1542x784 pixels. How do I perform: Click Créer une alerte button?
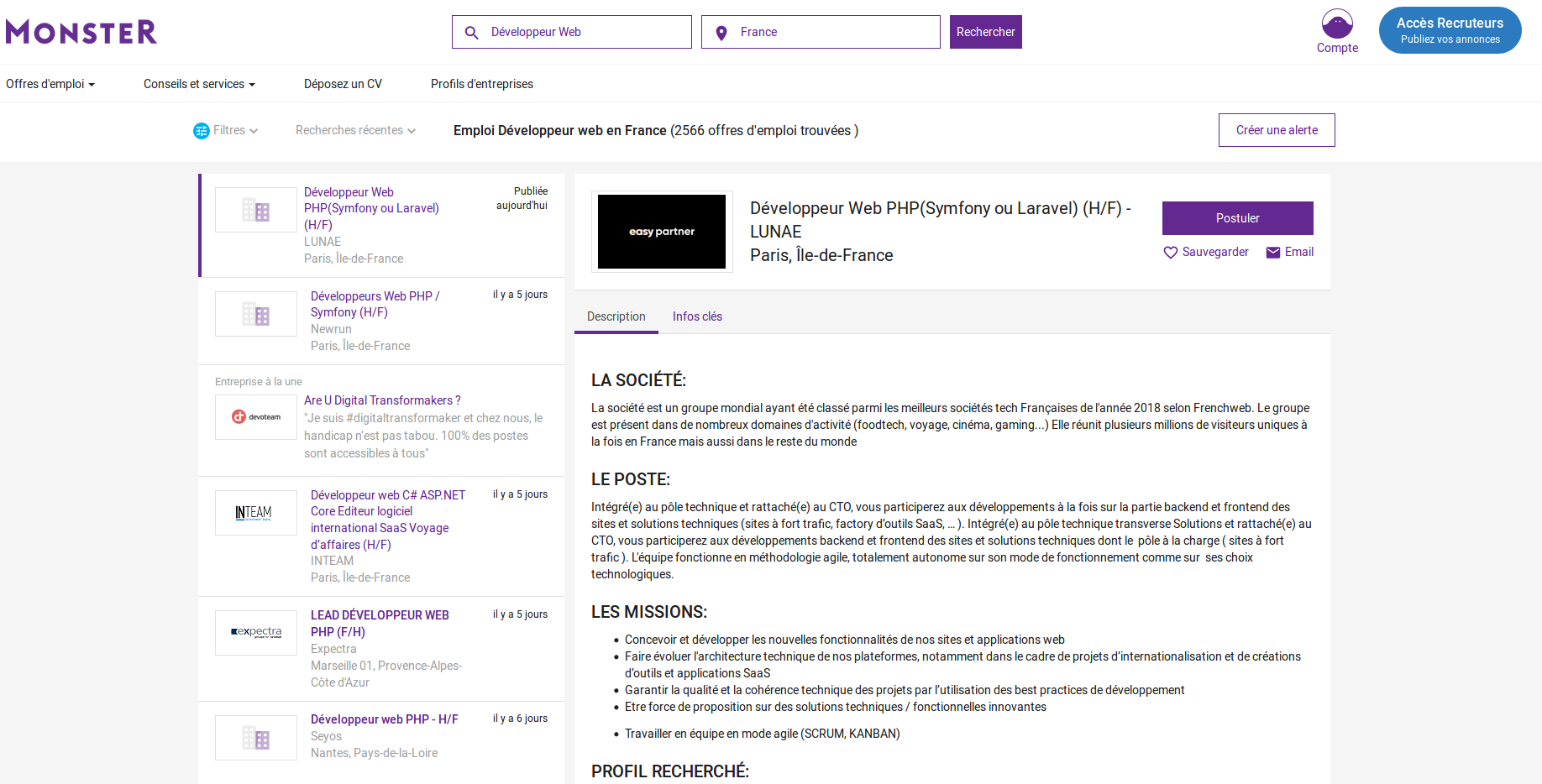coord(1277,130)
